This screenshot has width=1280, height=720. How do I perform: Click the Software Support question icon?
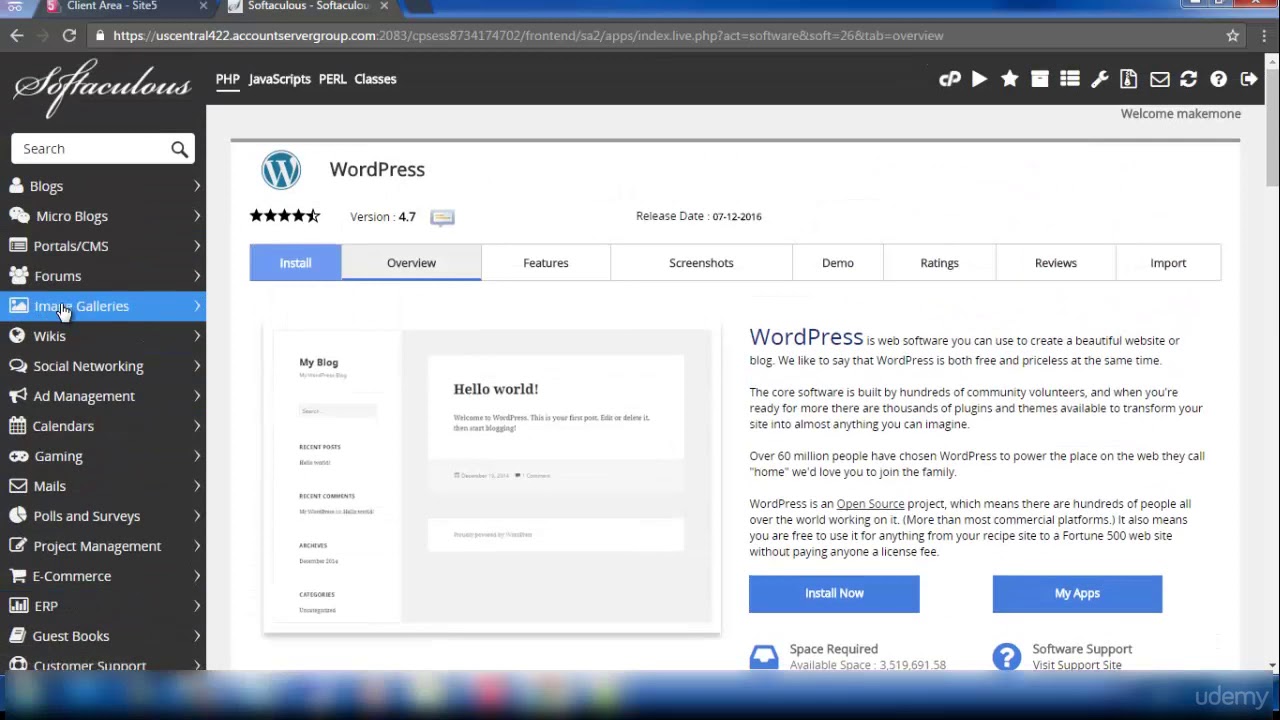pyautogui.click(x=1006, y=657)
